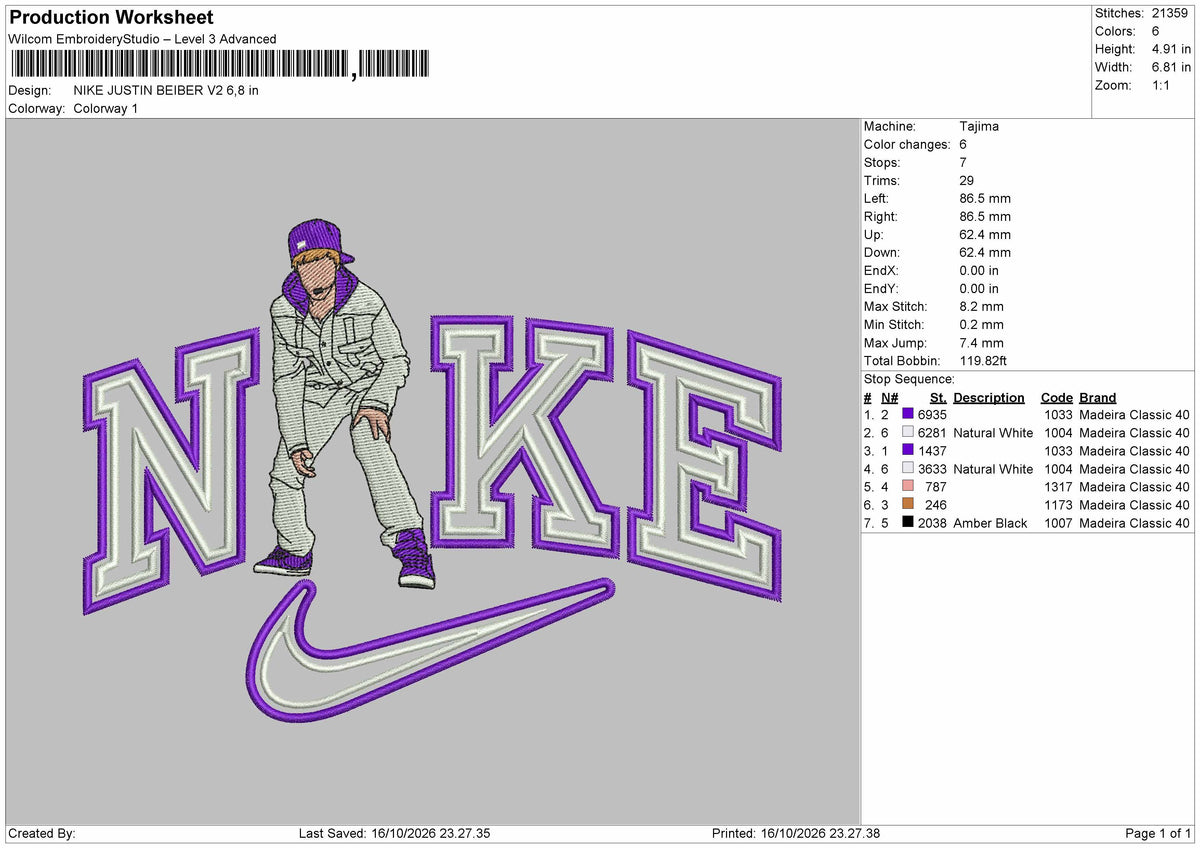
Task: Select stitch count "6935" in stop 1
Action: 932,415
